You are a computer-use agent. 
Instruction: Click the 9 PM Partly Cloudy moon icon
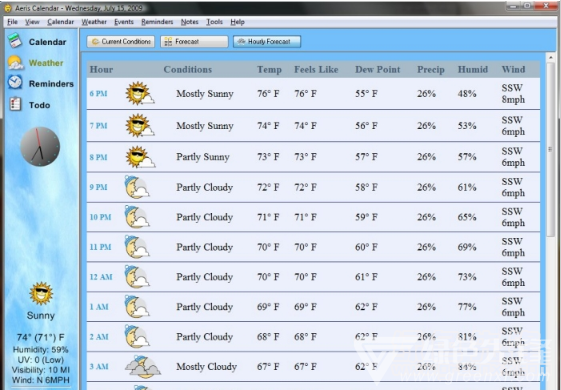point(137,187)
